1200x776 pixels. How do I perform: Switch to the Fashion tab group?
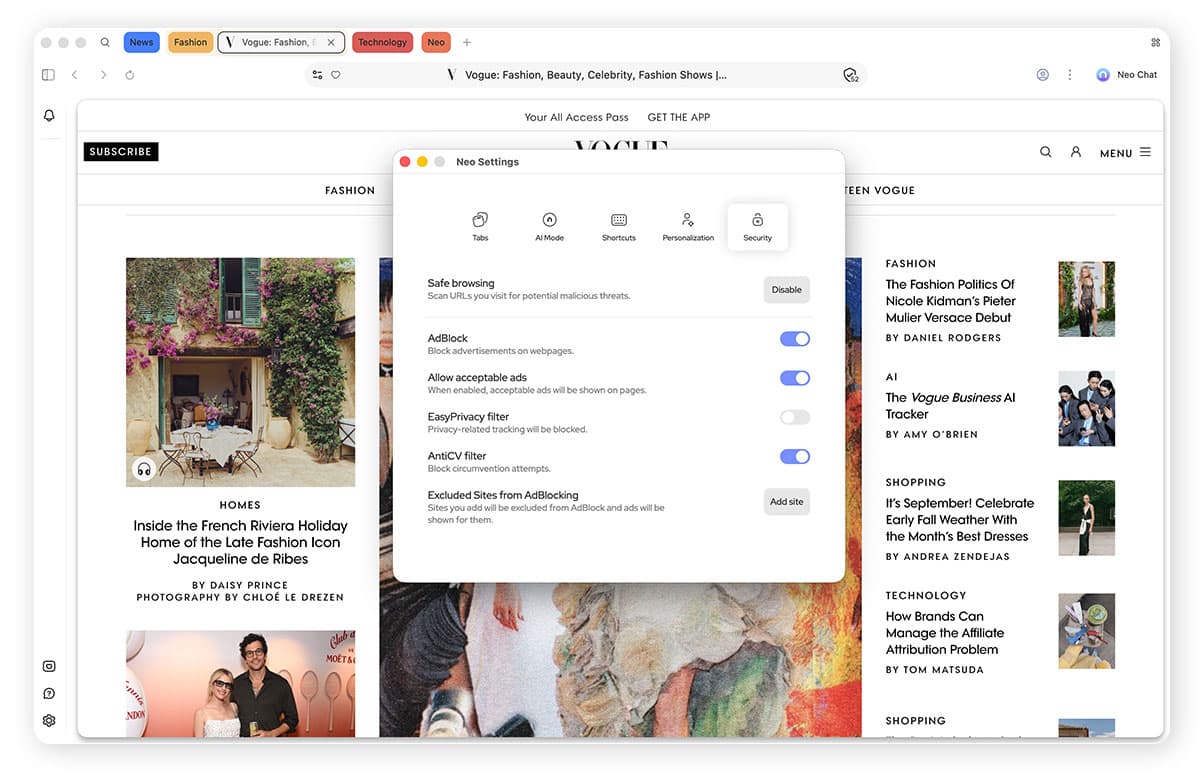[190, 42]
